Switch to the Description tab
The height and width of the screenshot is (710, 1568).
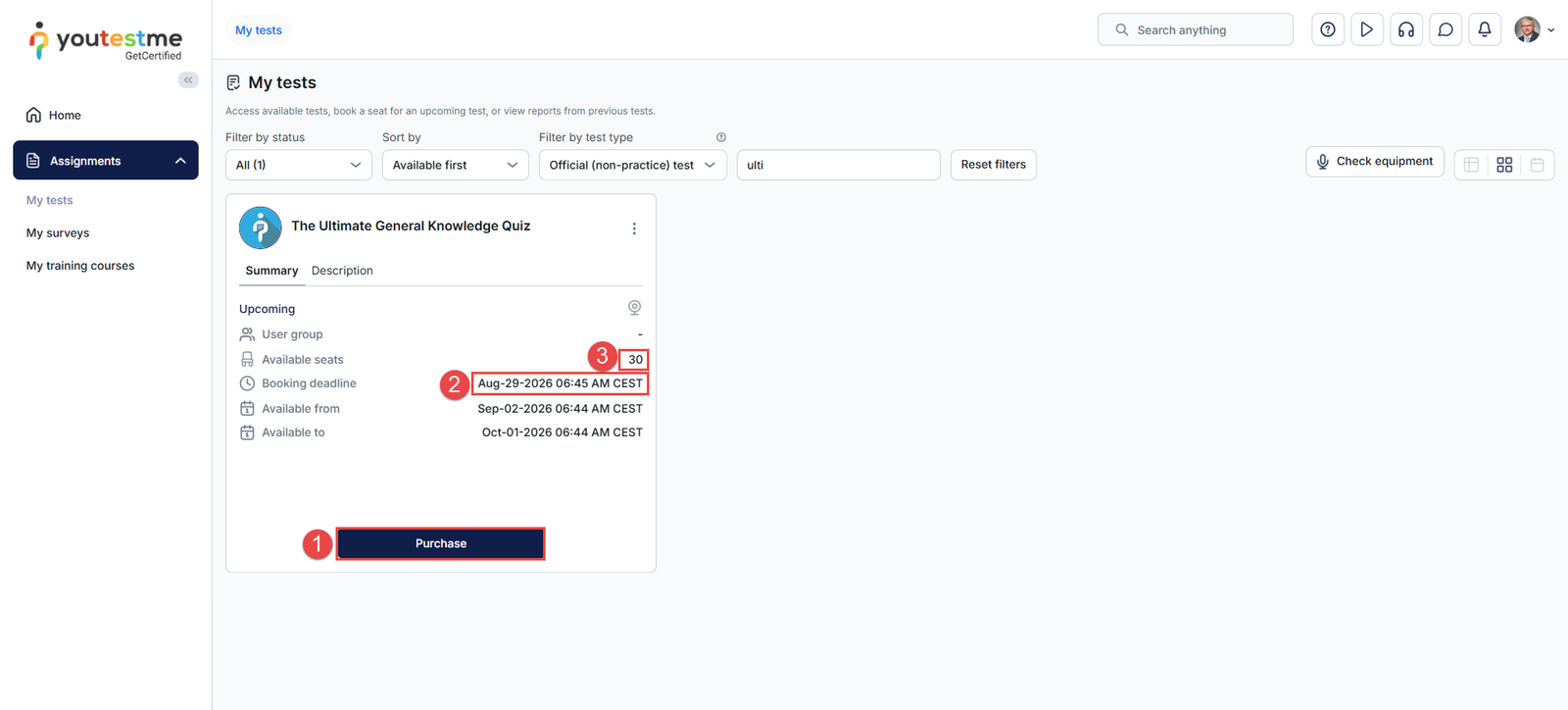tap(342, 271)
